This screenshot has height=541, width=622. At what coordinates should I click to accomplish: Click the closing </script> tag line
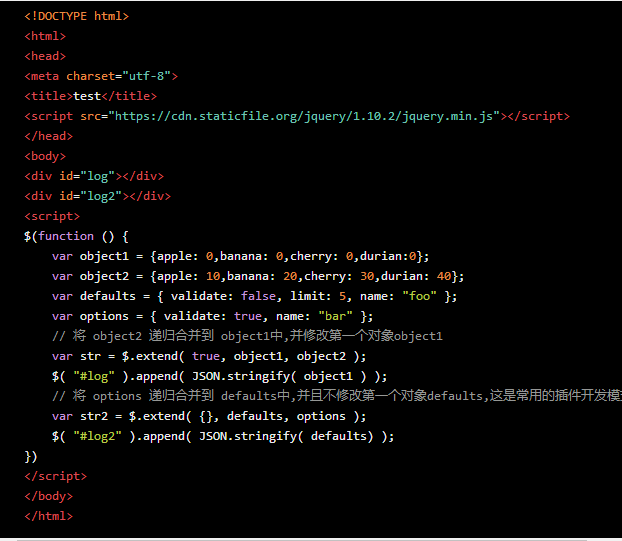click(x=56, y=476)
